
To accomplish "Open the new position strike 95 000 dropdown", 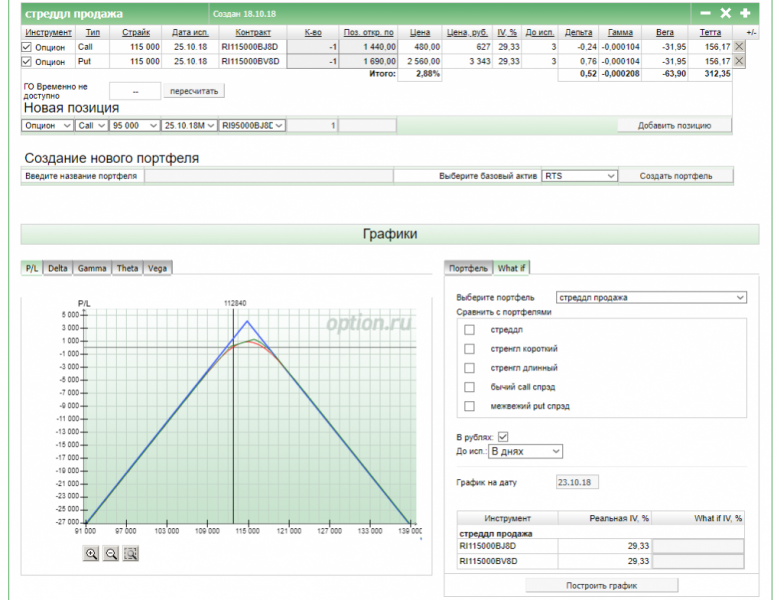I will [135, 125].
